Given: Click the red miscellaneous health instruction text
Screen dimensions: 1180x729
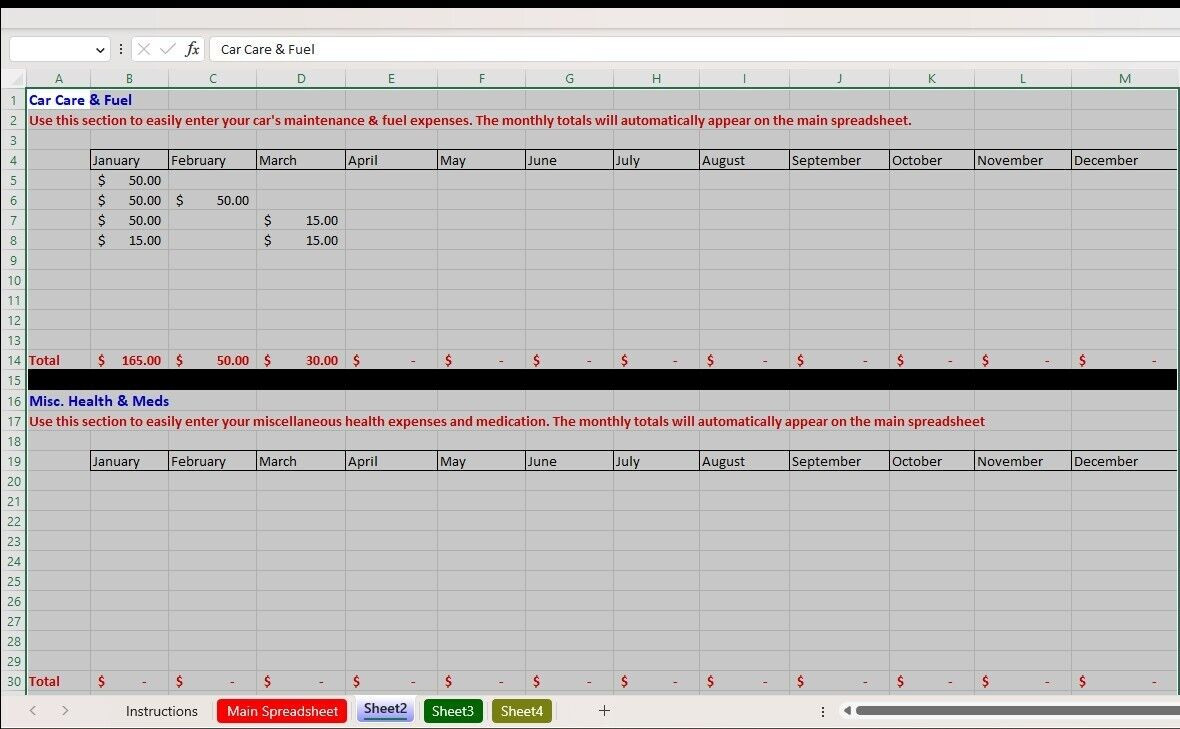Looking at the screenshot, I should pos(506,421).
